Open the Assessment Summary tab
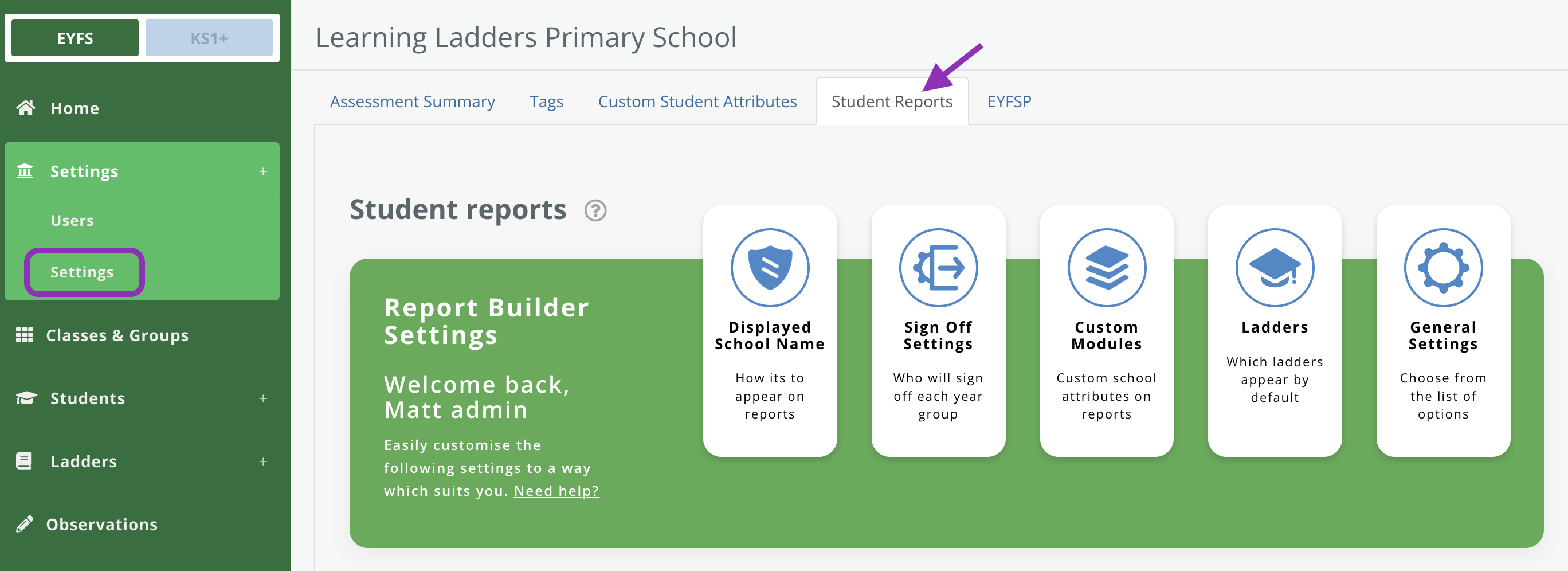 [x=412, y=101]
